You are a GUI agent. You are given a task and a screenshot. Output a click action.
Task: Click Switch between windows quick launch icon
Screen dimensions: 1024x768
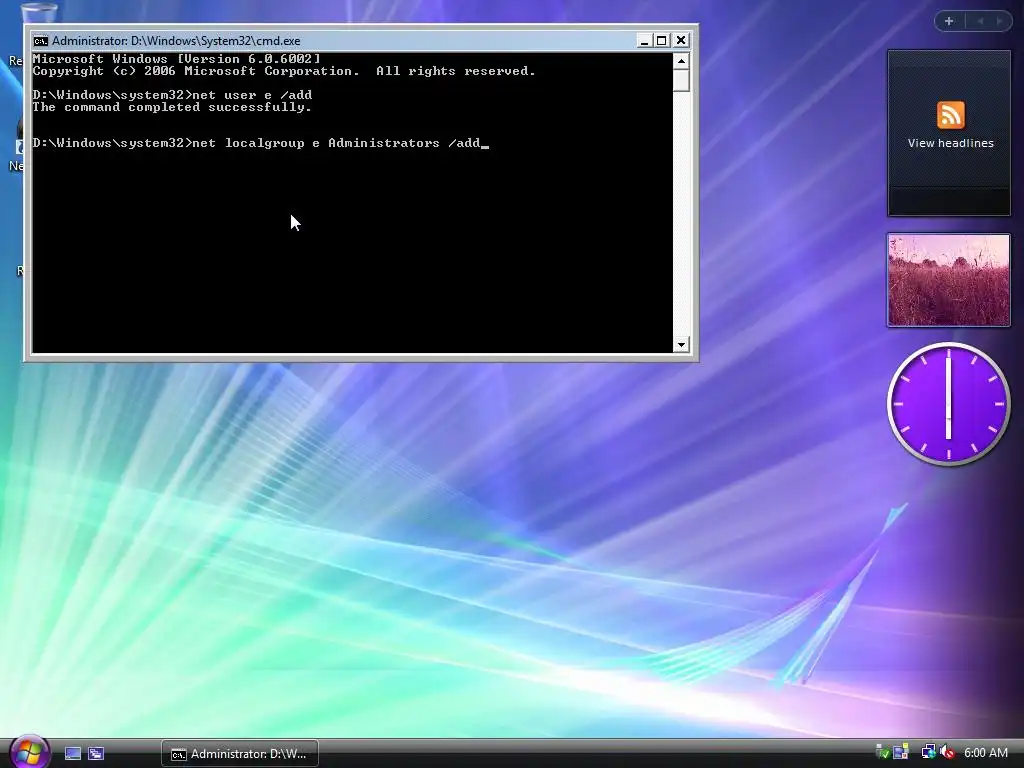(96, 754)
